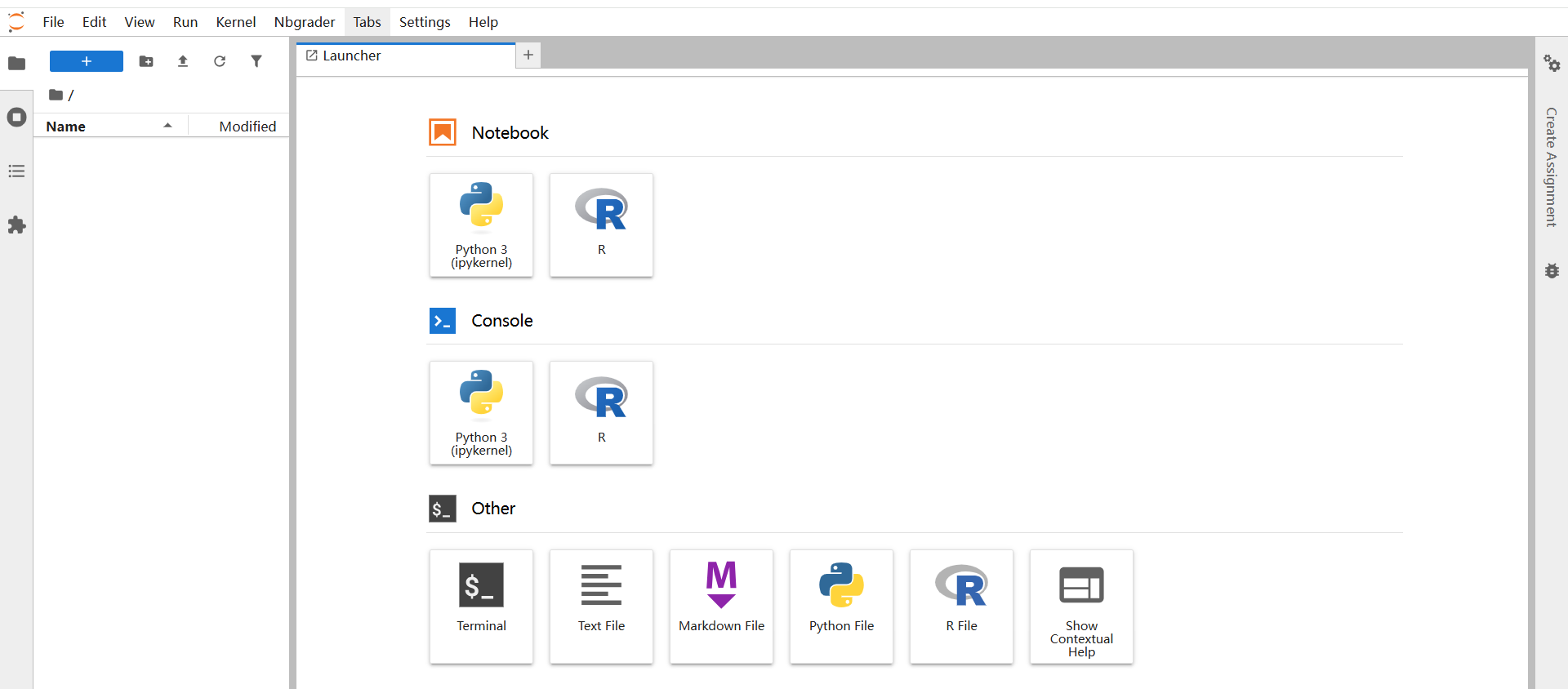Create a new Markdown File

coord(721,606)
